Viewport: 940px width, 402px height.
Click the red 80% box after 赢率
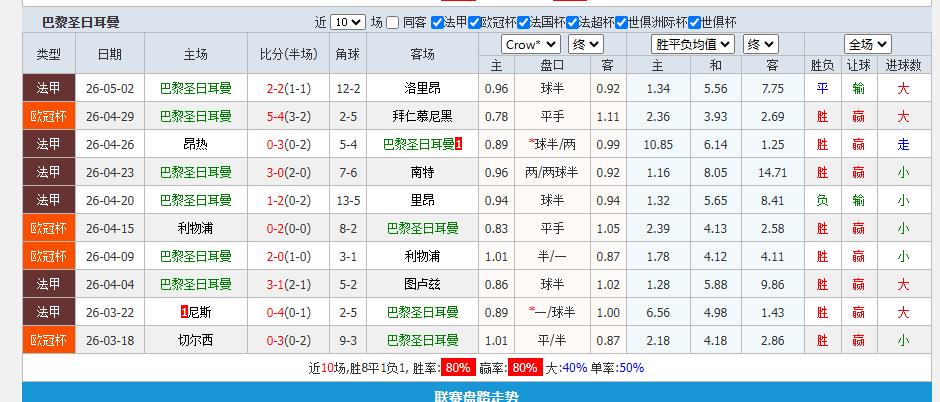coord(525,367)
